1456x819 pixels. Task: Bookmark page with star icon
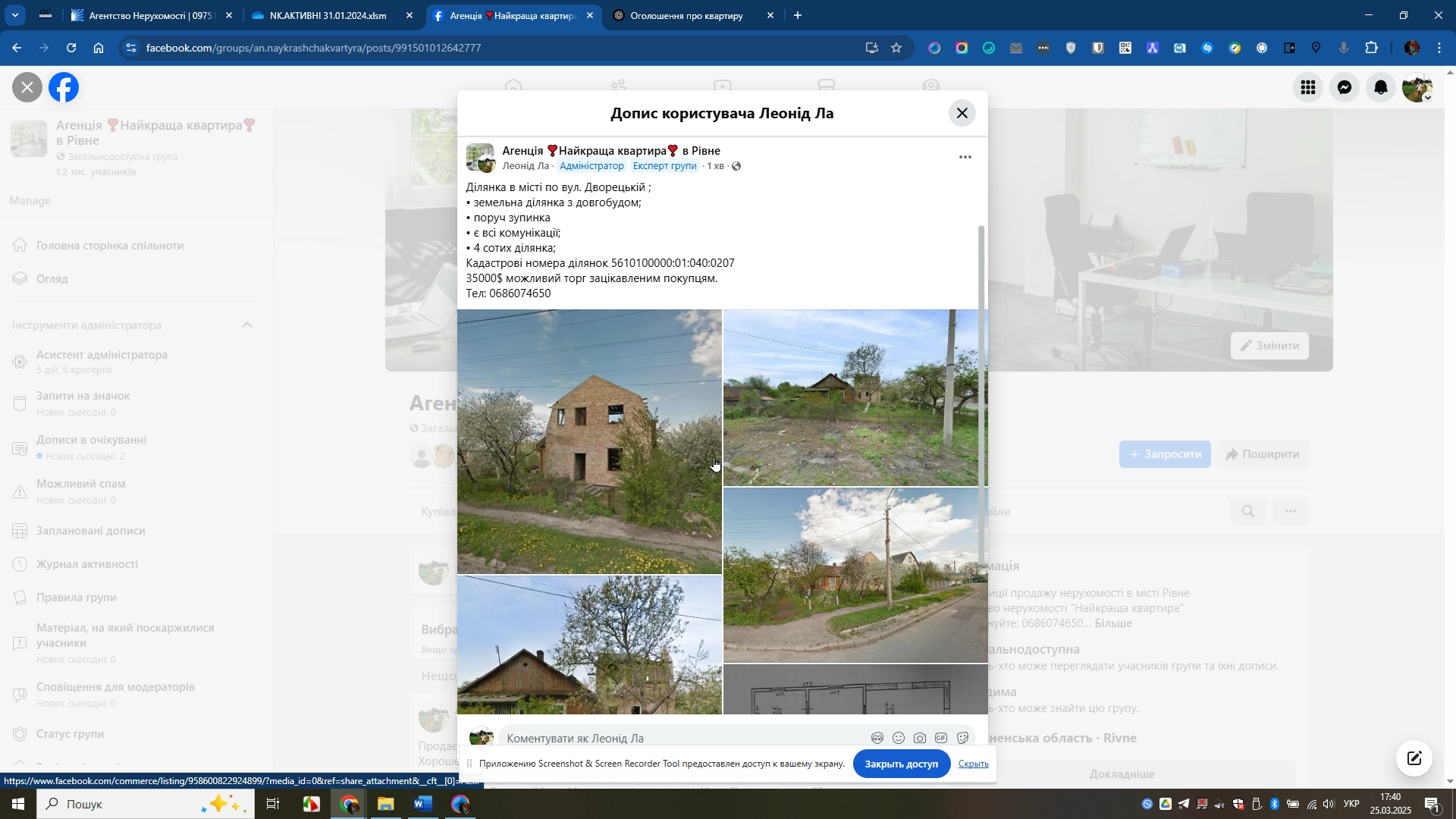point(896,48)
